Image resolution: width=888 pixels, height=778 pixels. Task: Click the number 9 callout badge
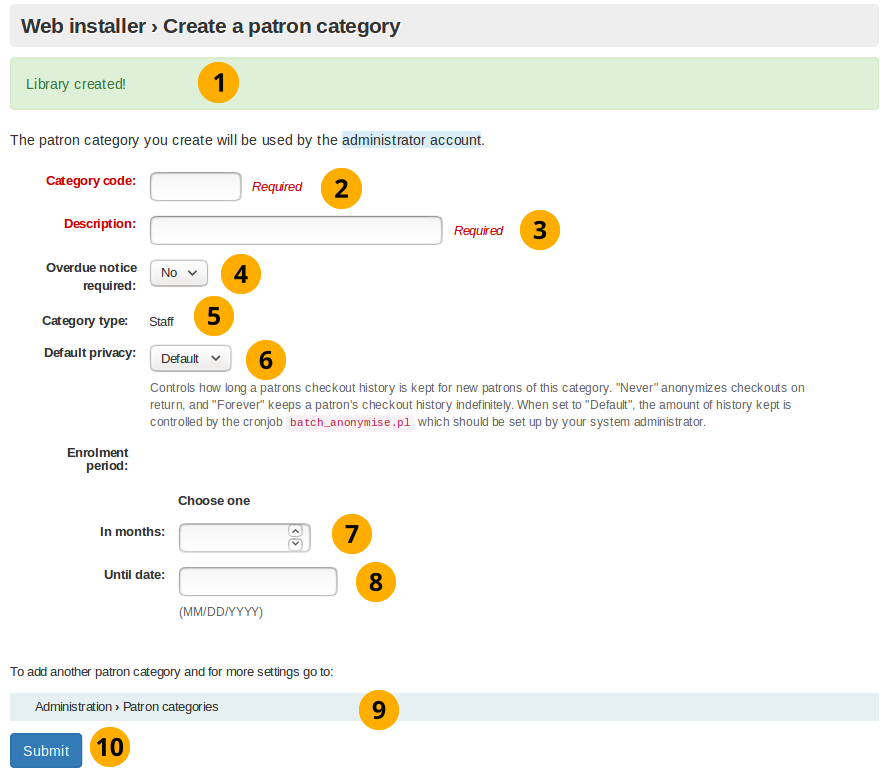[378, 709]
